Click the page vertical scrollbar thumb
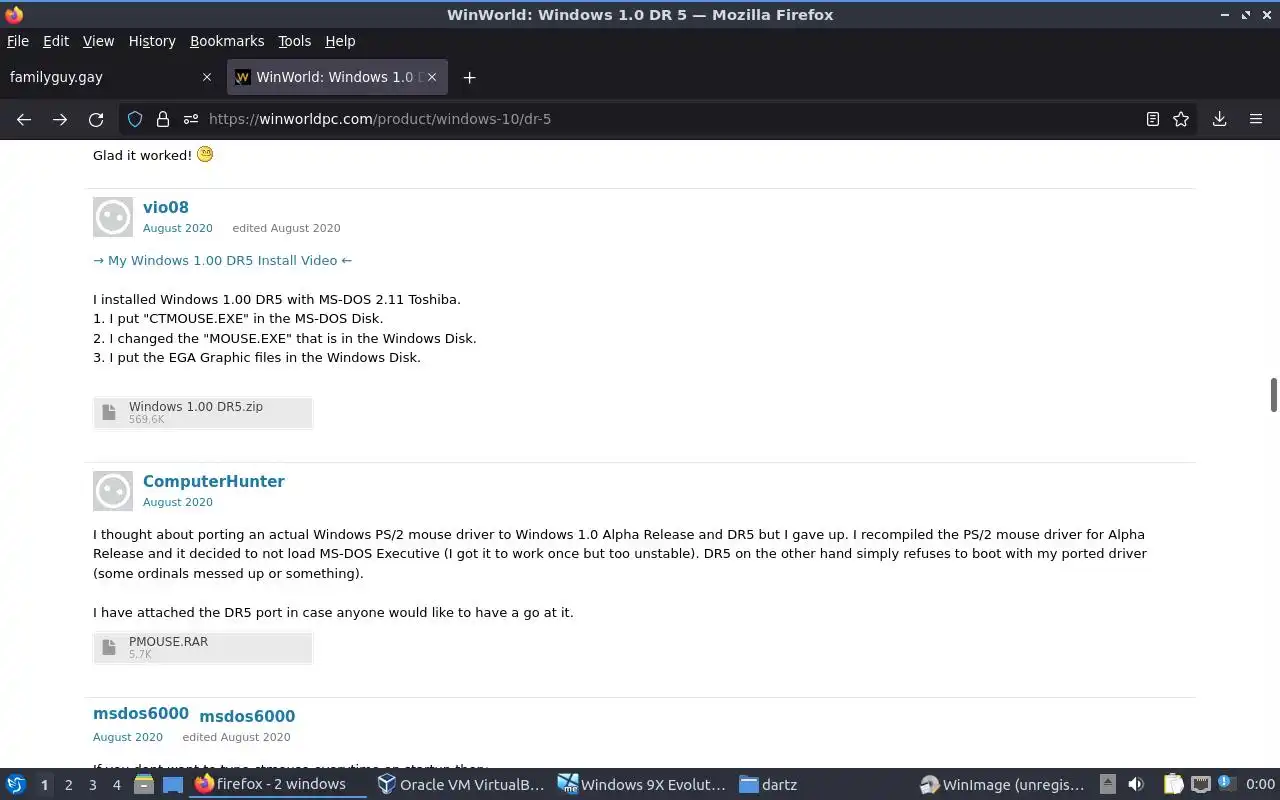 pyautogui.click(x=1274, y=394)
